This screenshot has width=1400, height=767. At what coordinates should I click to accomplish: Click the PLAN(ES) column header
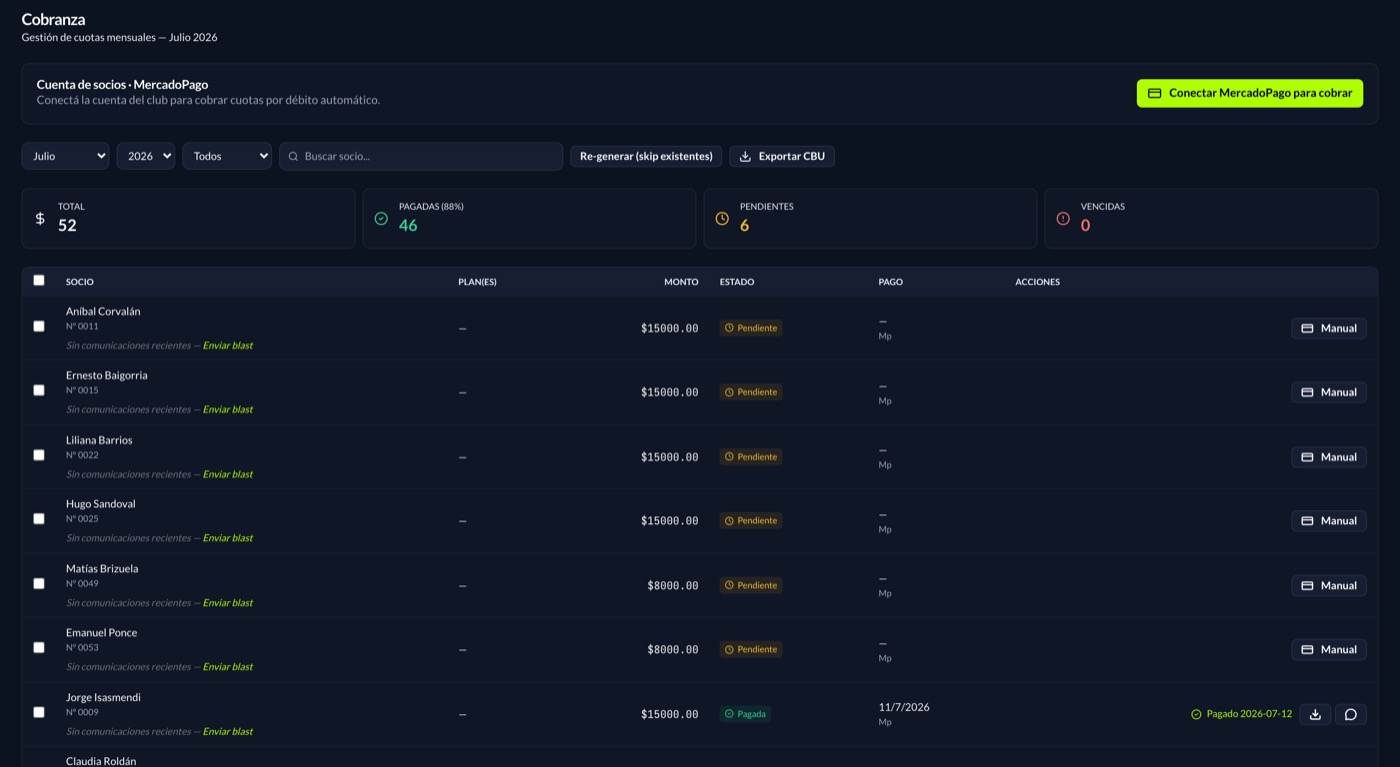477,282
